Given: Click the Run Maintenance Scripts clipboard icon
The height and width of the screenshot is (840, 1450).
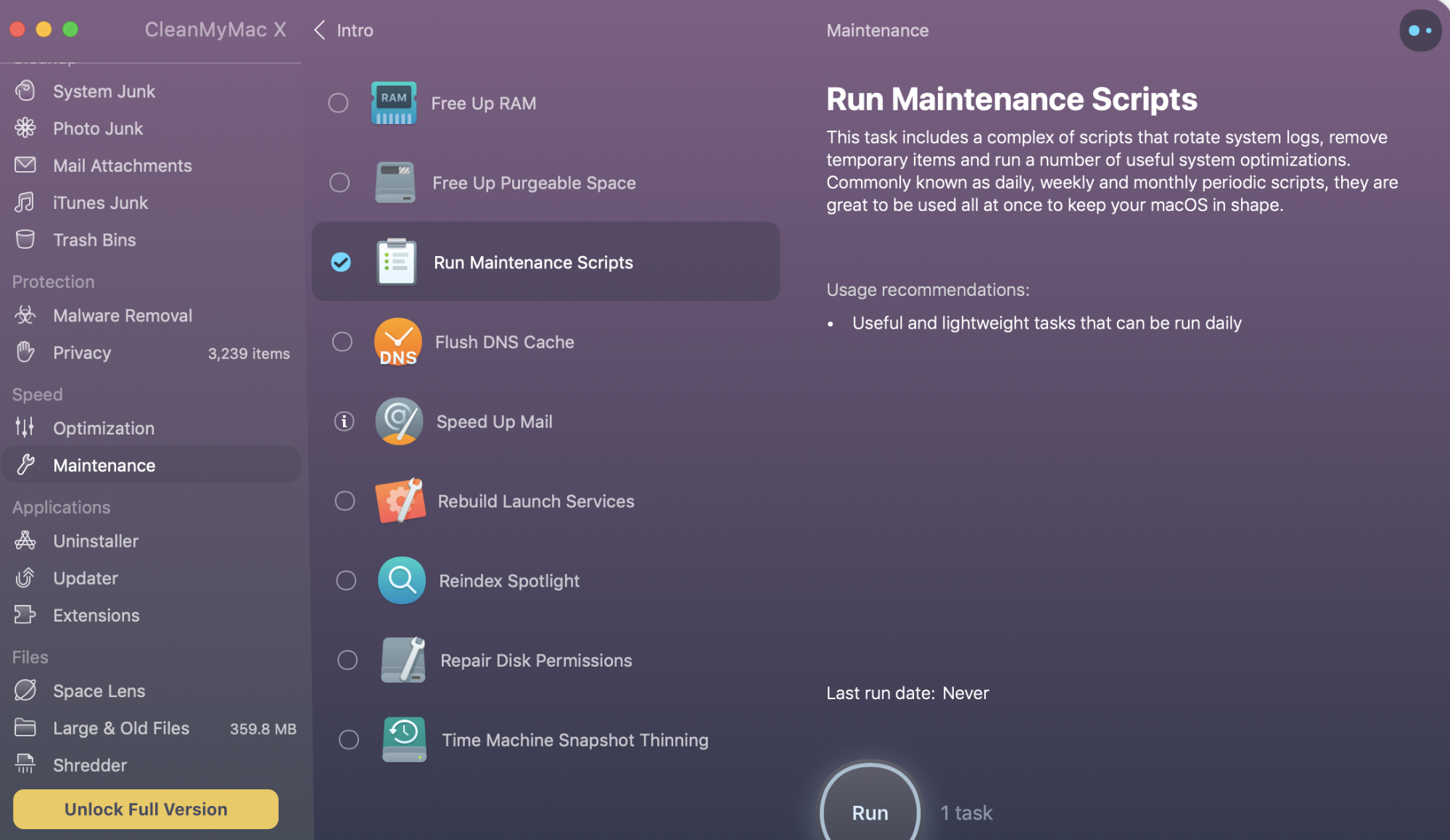Looking at the screenshot, I should (x=397, y=261).
